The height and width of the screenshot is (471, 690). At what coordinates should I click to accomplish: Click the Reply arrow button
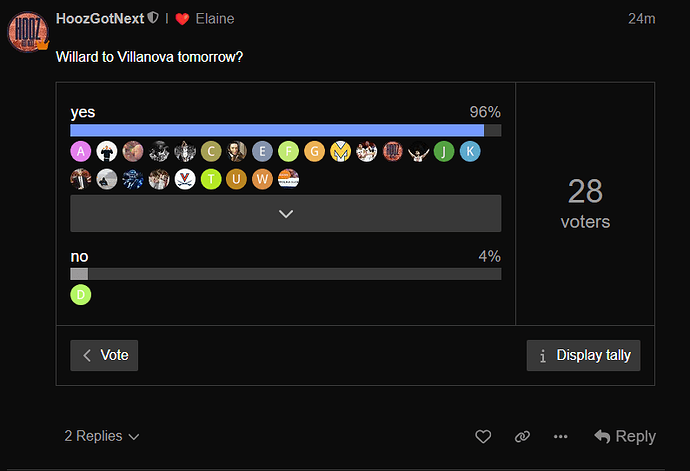(625, 436)
